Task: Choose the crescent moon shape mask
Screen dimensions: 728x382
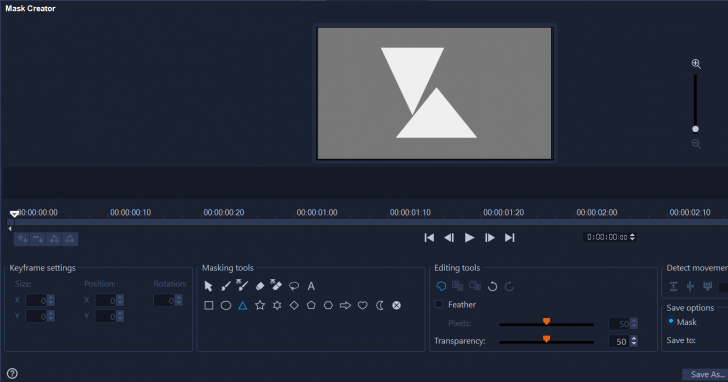Action: (379, 305)
